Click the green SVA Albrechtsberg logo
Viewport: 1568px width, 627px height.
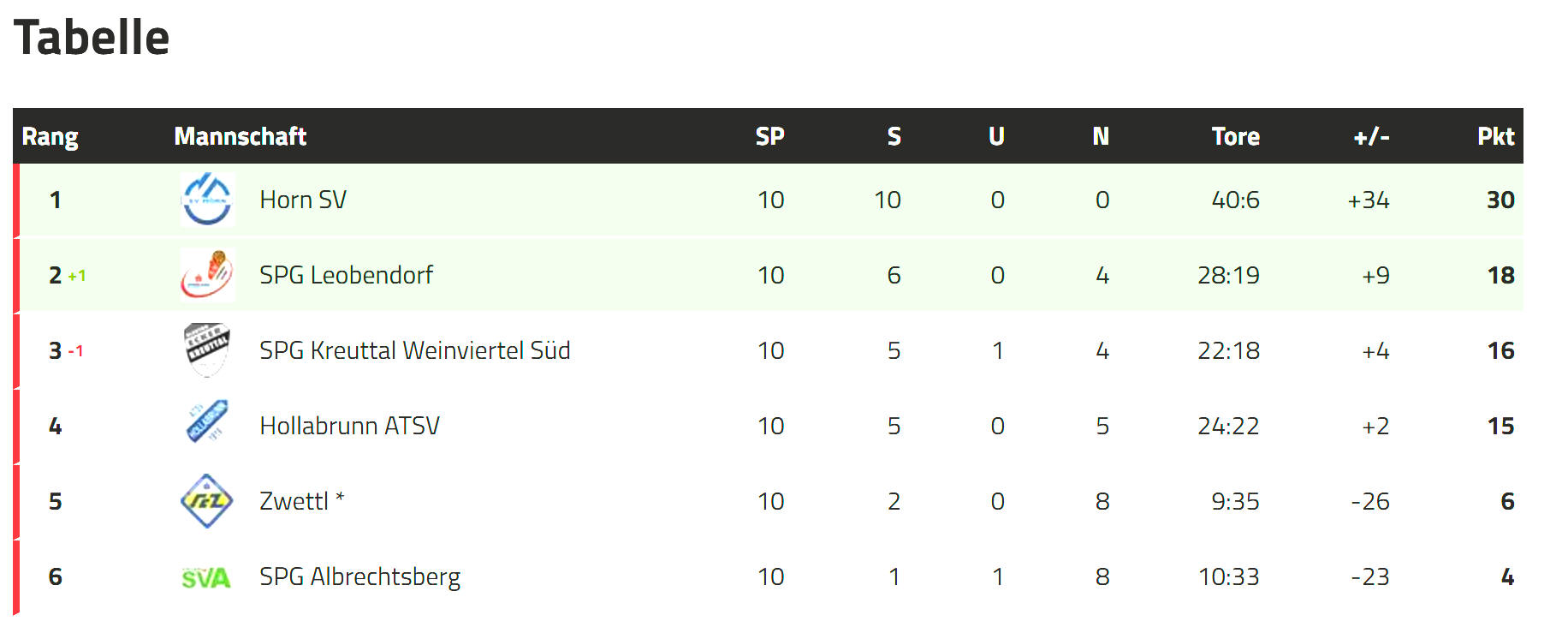coord(206,578)
